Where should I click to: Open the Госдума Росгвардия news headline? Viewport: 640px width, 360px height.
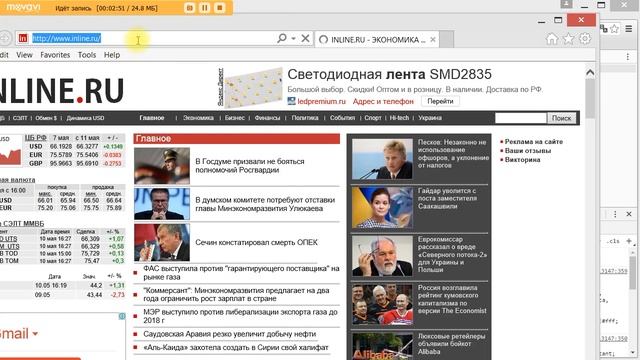click(x=250, y=166)
